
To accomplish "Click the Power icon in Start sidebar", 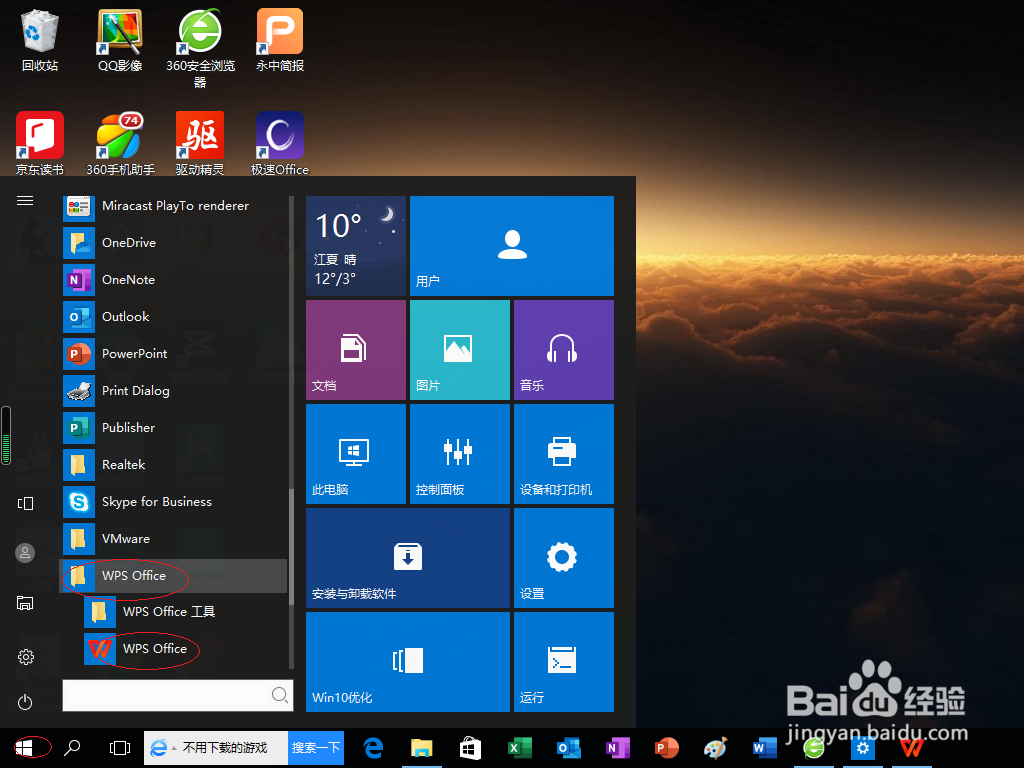I will (x=25, y=702).
